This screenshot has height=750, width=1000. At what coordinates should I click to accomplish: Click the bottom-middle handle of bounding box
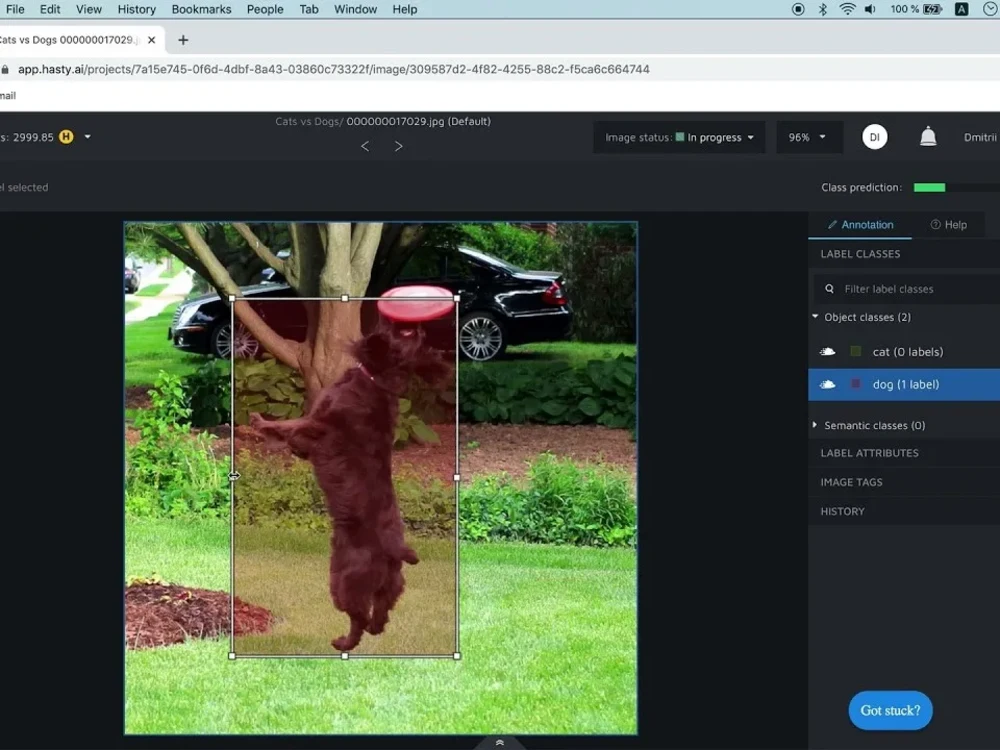point(345,656)
